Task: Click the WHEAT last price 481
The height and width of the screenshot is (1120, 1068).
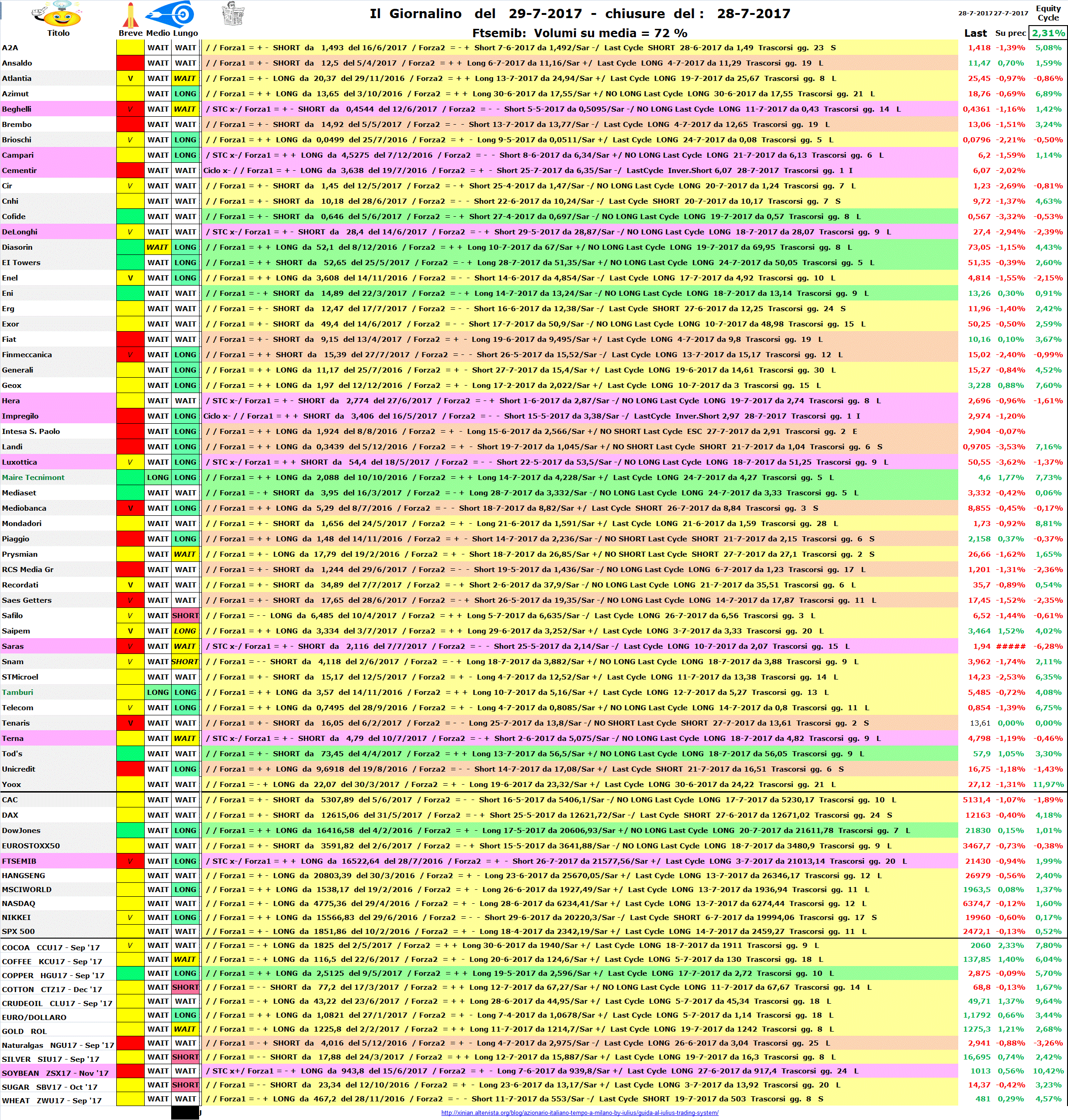Action: tap(983, 1099)
